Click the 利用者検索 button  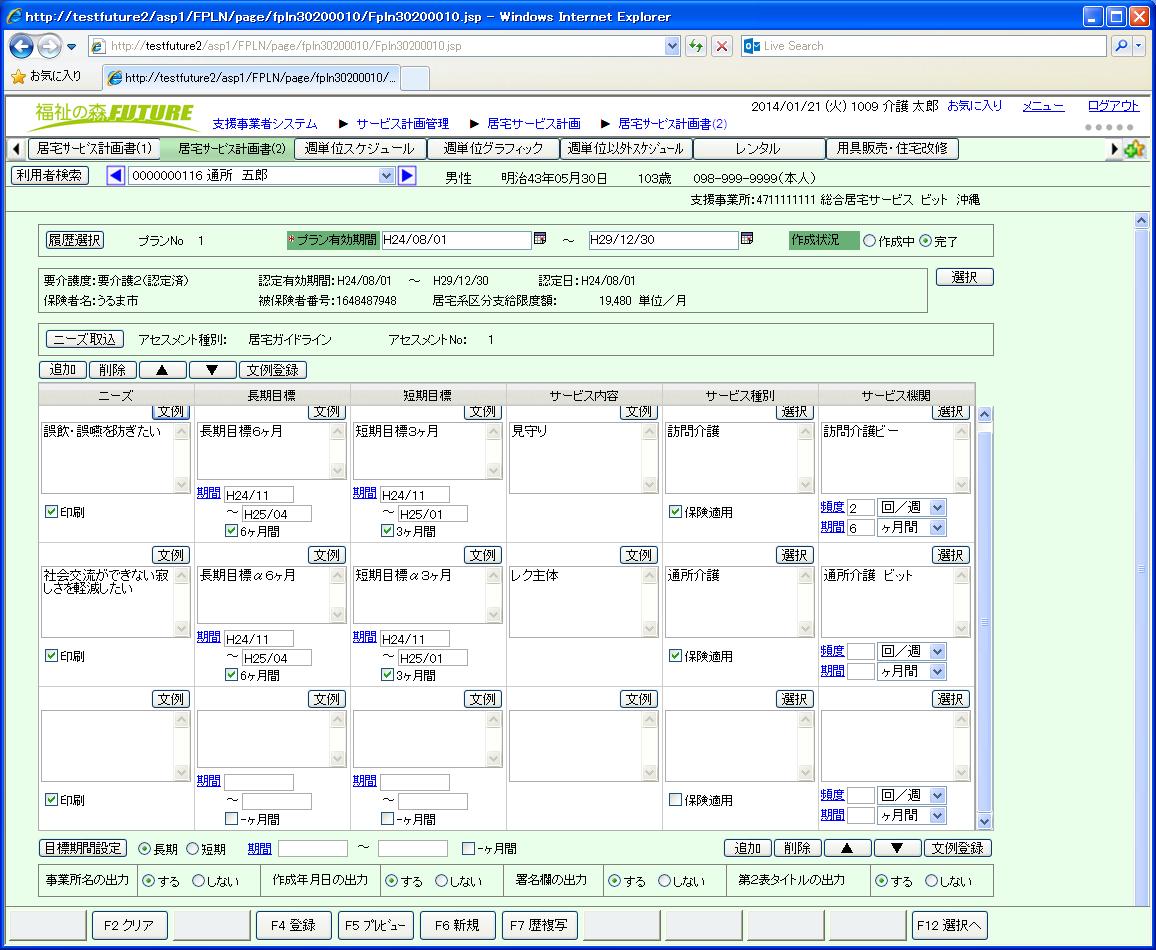(x=49, y=175)
